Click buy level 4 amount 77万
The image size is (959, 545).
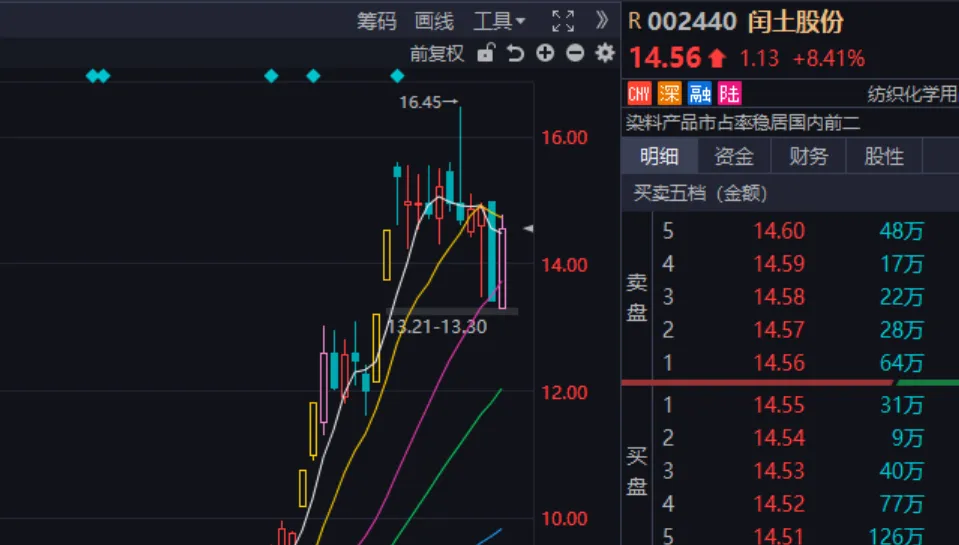tap(902, 504)
